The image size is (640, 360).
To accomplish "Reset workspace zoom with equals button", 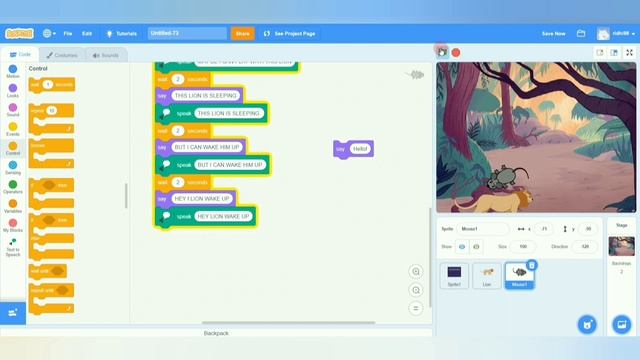I will click(416, 308).
